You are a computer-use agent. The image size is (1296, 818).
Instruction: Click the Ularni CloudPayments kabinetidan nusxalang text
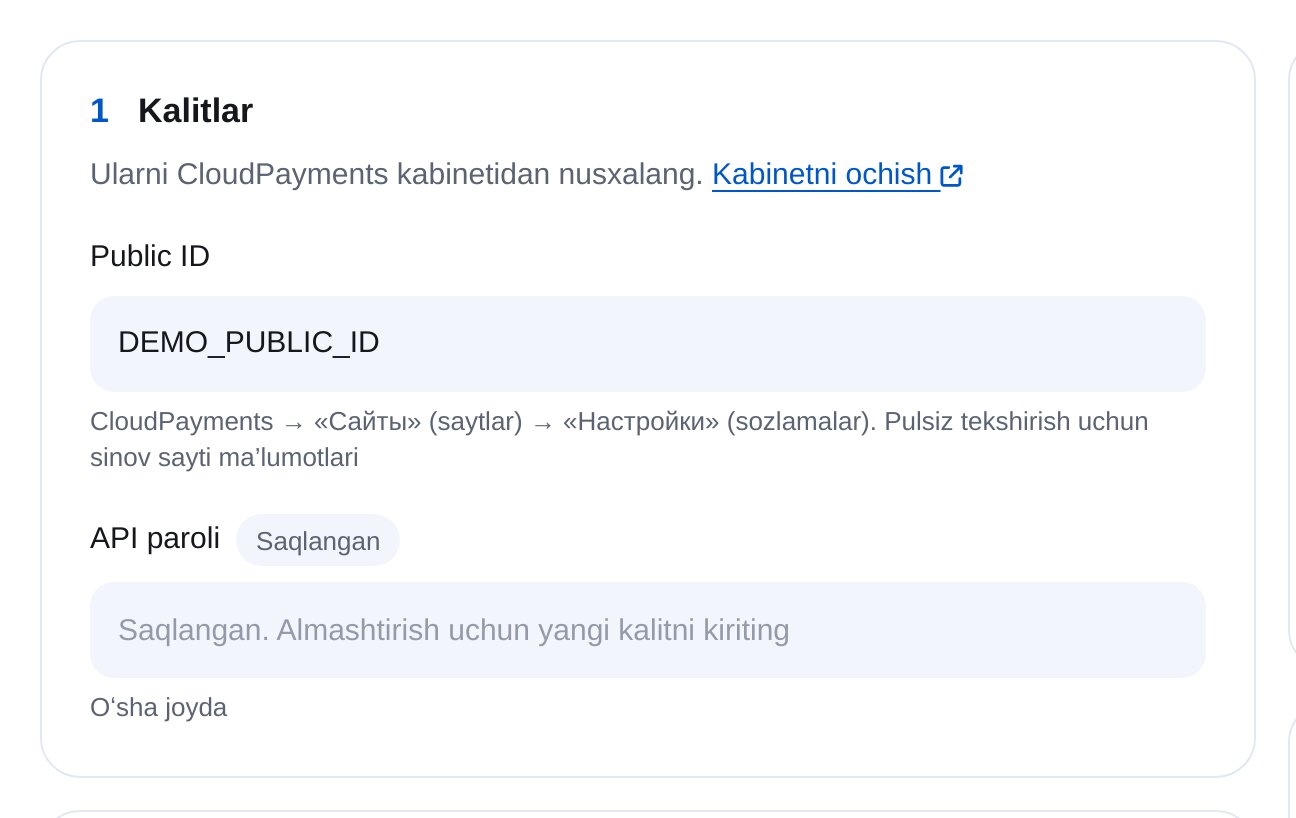(397, 175)
